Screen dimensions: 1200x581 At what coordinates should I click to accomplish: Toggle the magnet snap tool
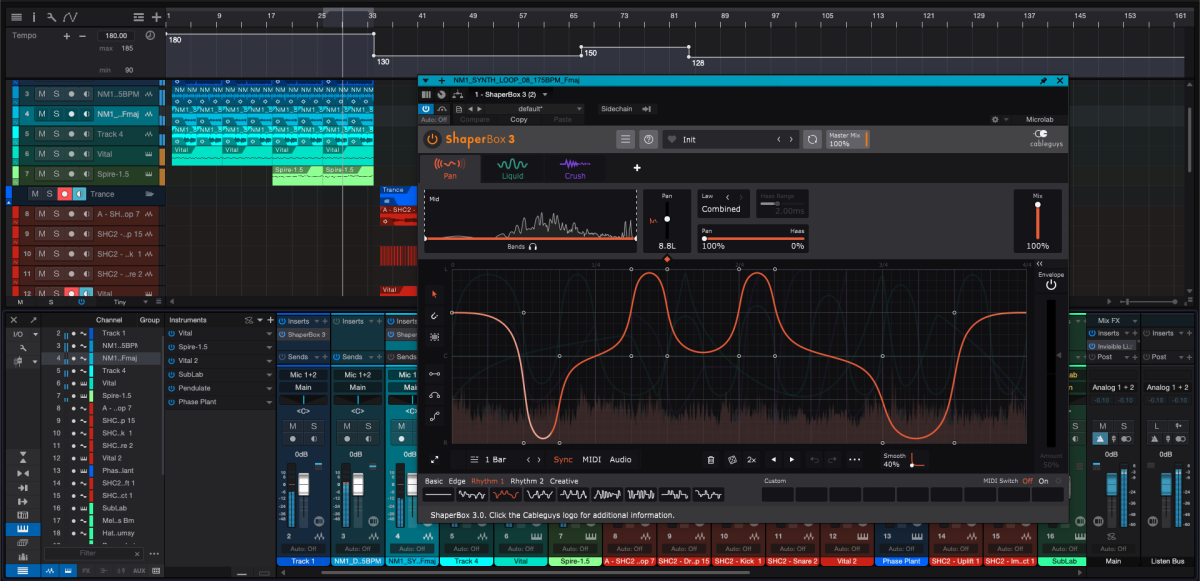[x=435, y=316]
